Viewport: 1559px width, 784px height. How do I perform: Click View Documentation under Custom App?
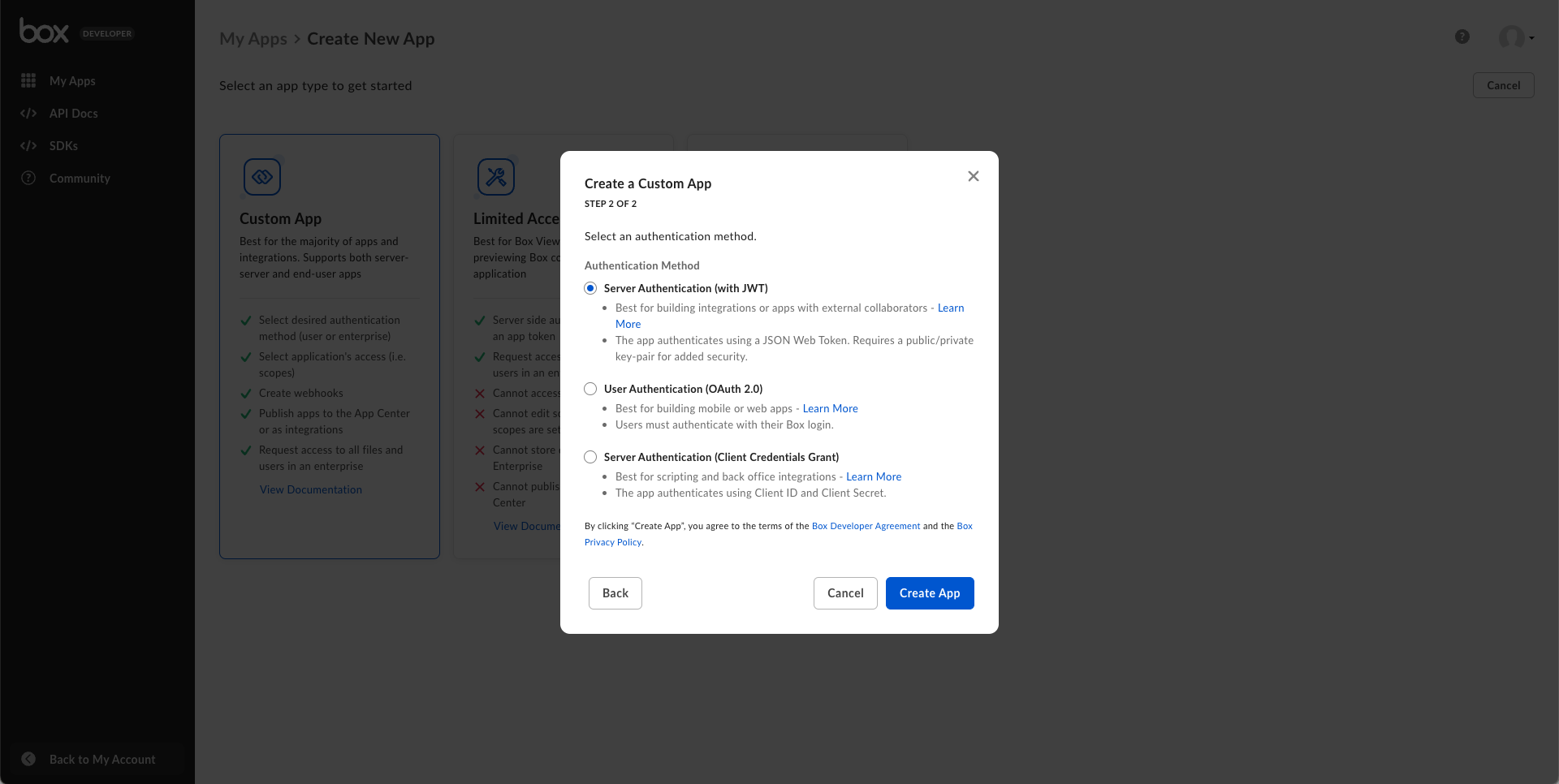coord(310,489)
